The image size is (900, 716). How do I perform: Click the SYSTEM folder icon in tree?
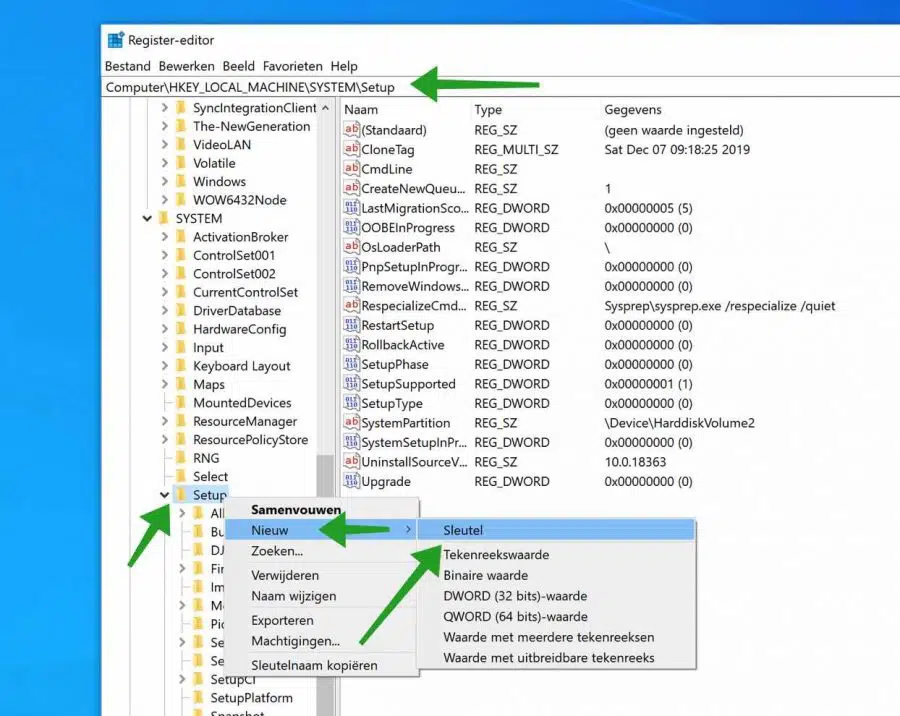[163, 218]
